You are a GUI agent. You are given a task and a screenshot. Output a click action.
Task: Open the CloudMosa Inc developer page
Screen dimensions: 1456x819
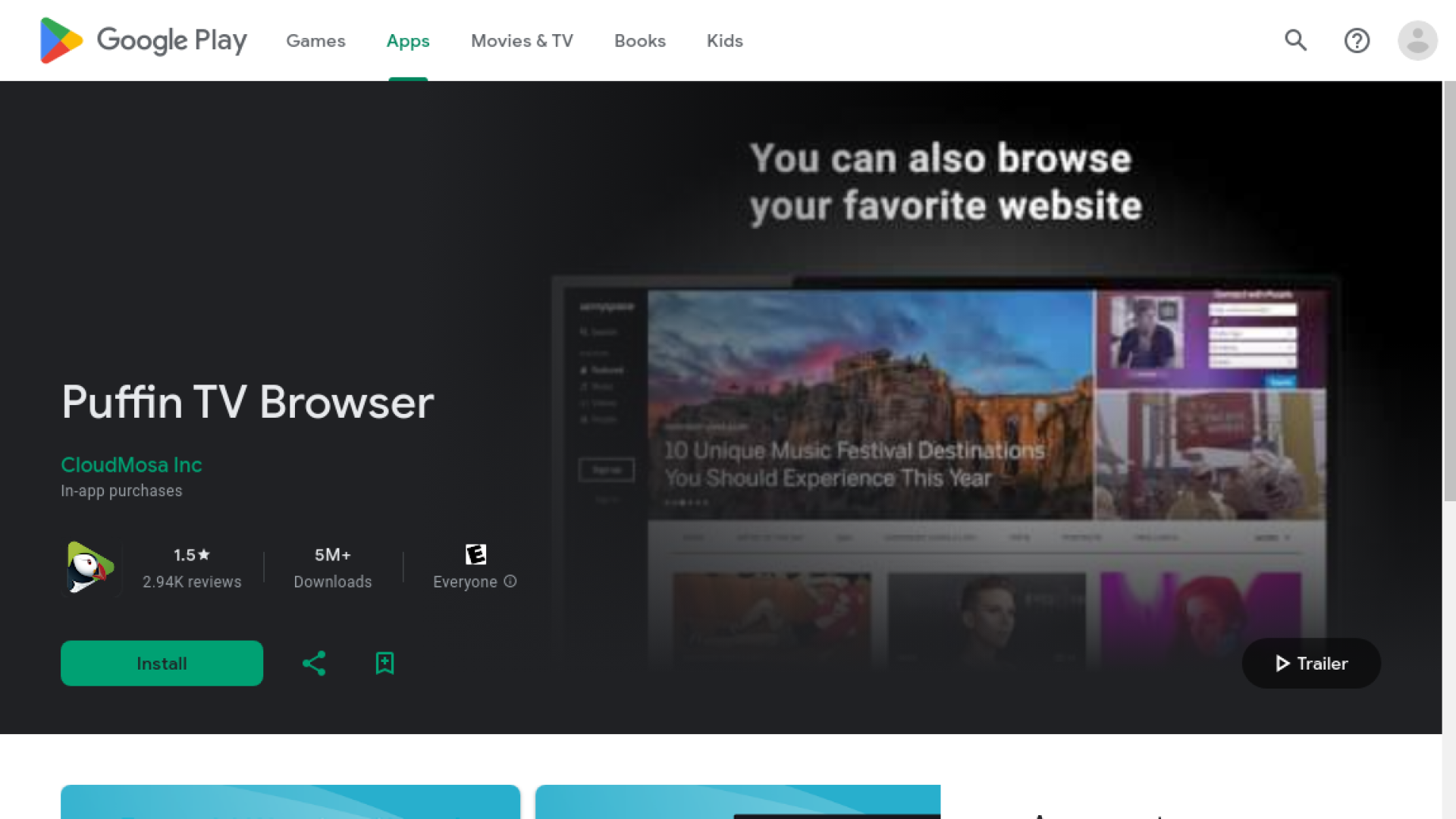(x=130, y=465)
